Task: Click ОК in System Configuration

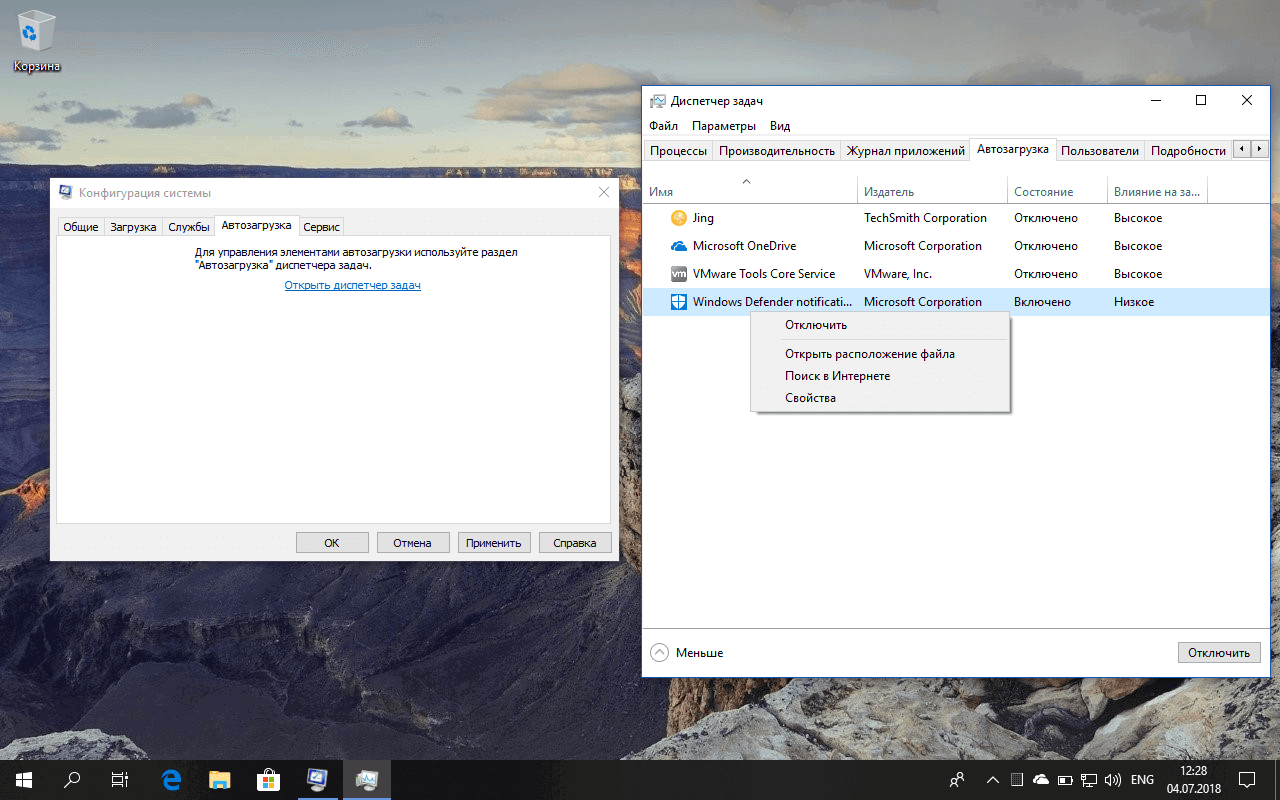Action: 332,543
